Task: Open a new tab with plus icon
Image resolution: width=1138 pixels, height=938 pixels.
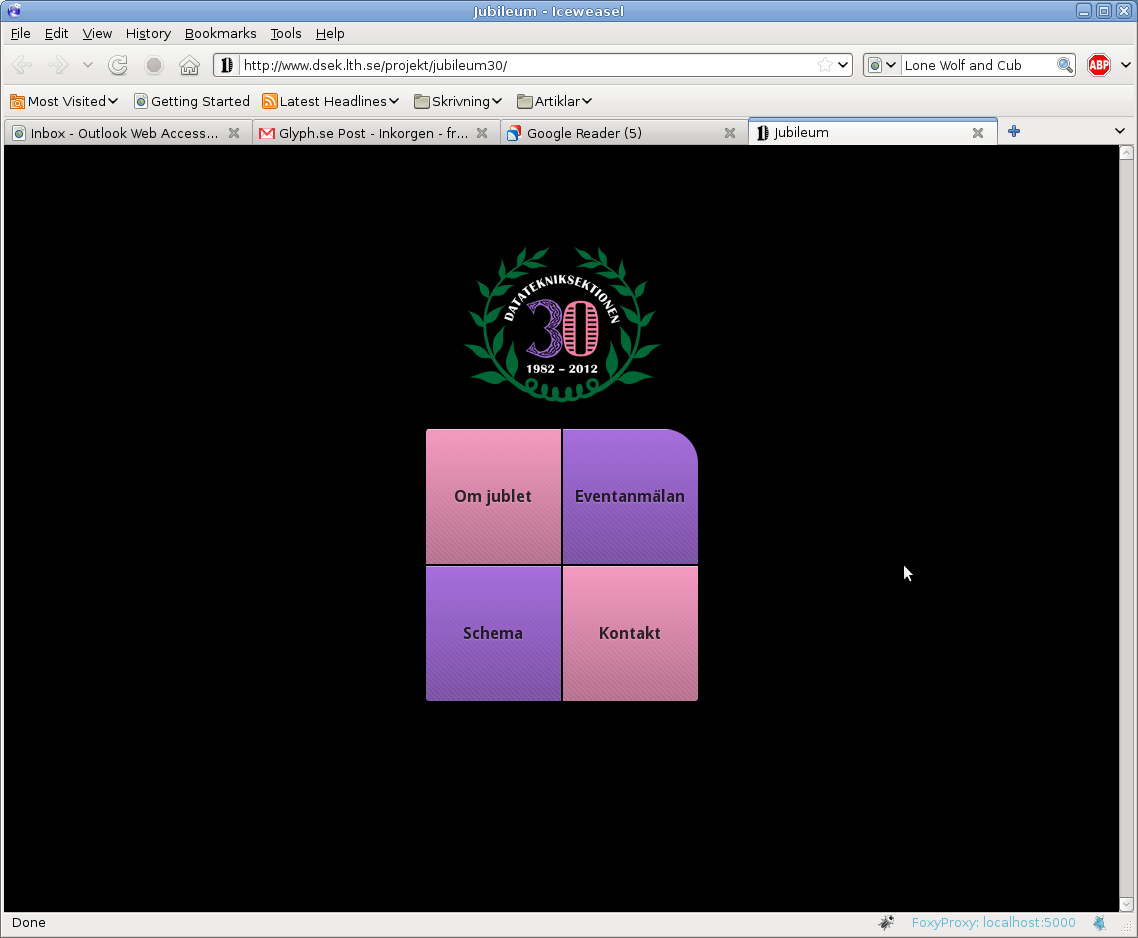Action: [x=1014, y=131]
